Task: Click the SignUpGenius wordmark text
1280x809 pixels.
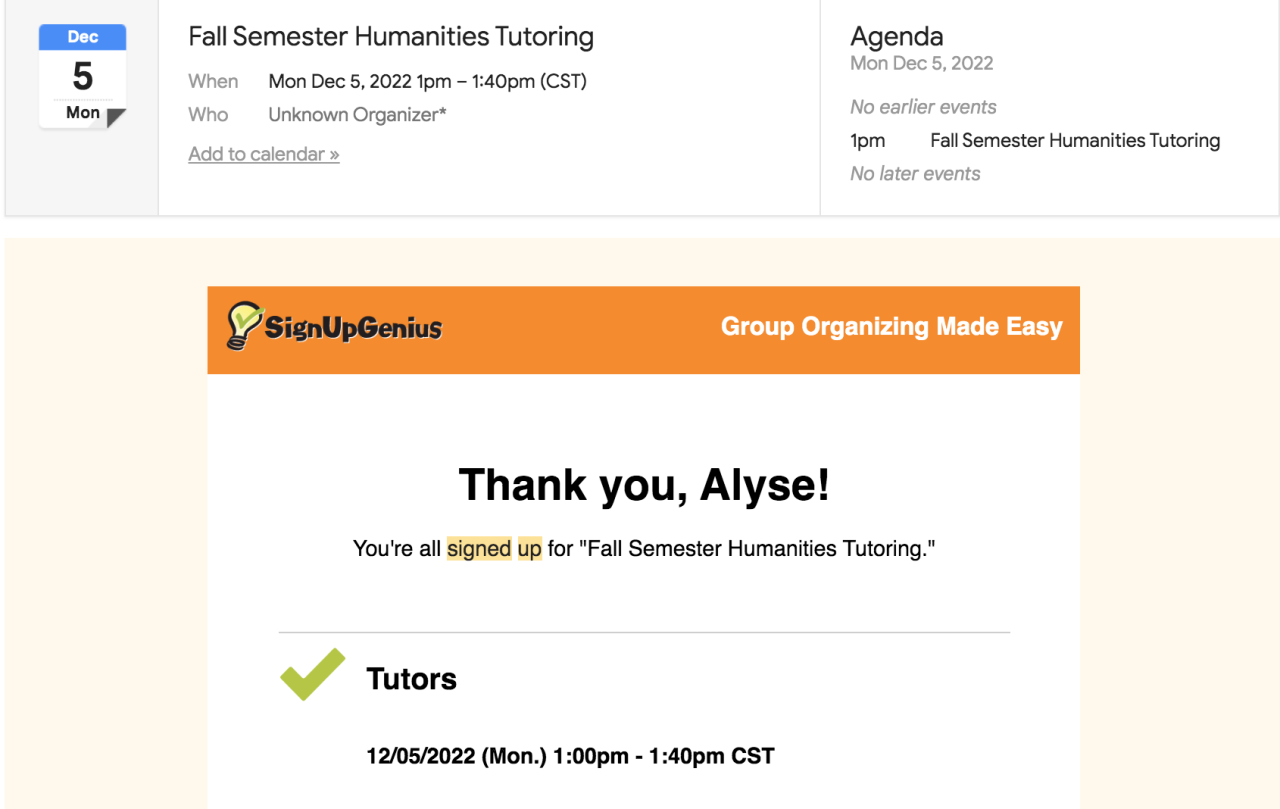Action: tap(353, 327)
